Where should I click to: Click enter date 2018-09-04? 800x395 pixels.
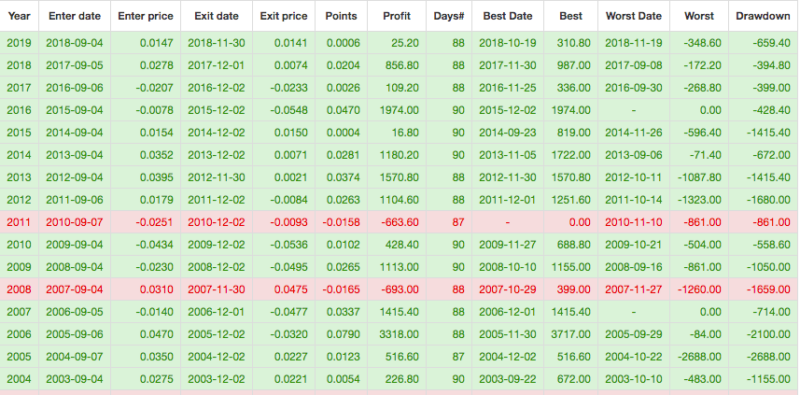pyautogui.click(x=74, y=43)
